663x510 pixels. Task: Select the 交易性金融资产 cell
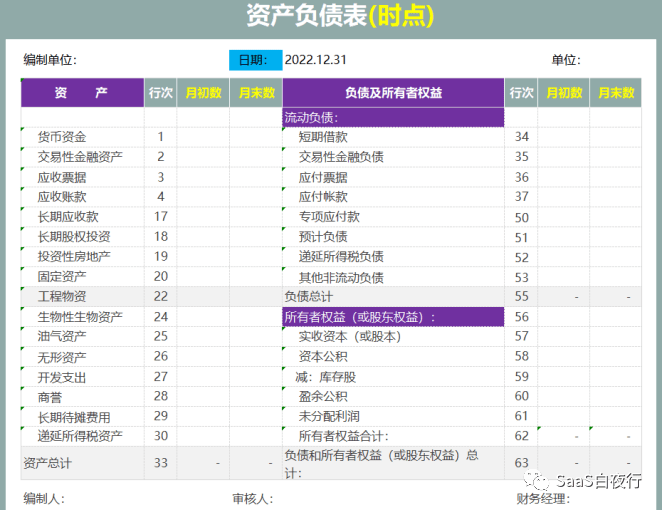[82, 157]
